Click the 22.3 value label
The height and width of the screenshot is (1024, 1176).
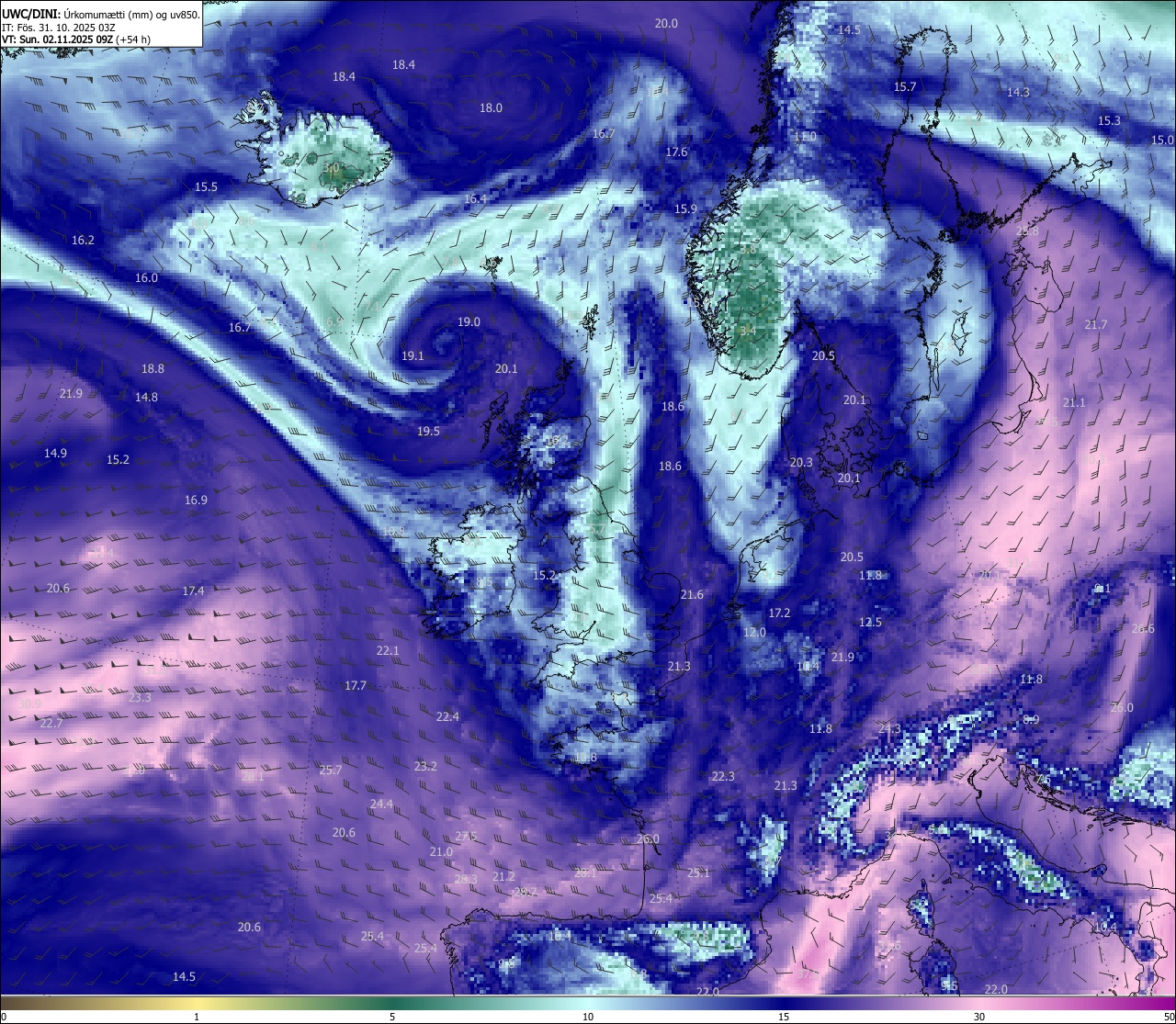click(723, 776)
